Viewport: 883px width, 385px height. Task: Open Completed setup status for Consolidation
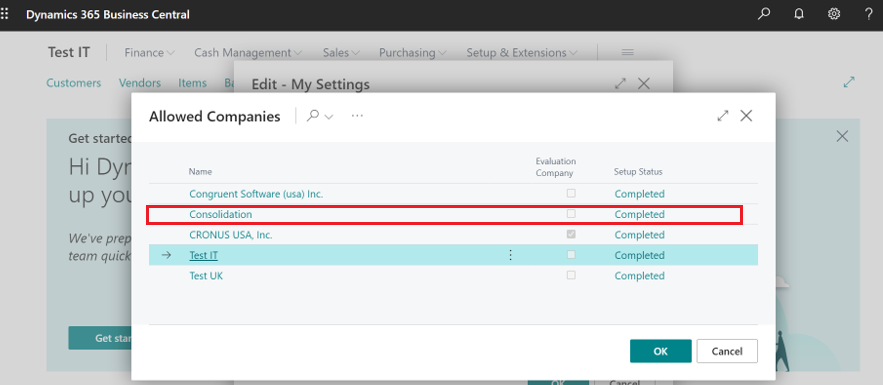tap(639, 214)
